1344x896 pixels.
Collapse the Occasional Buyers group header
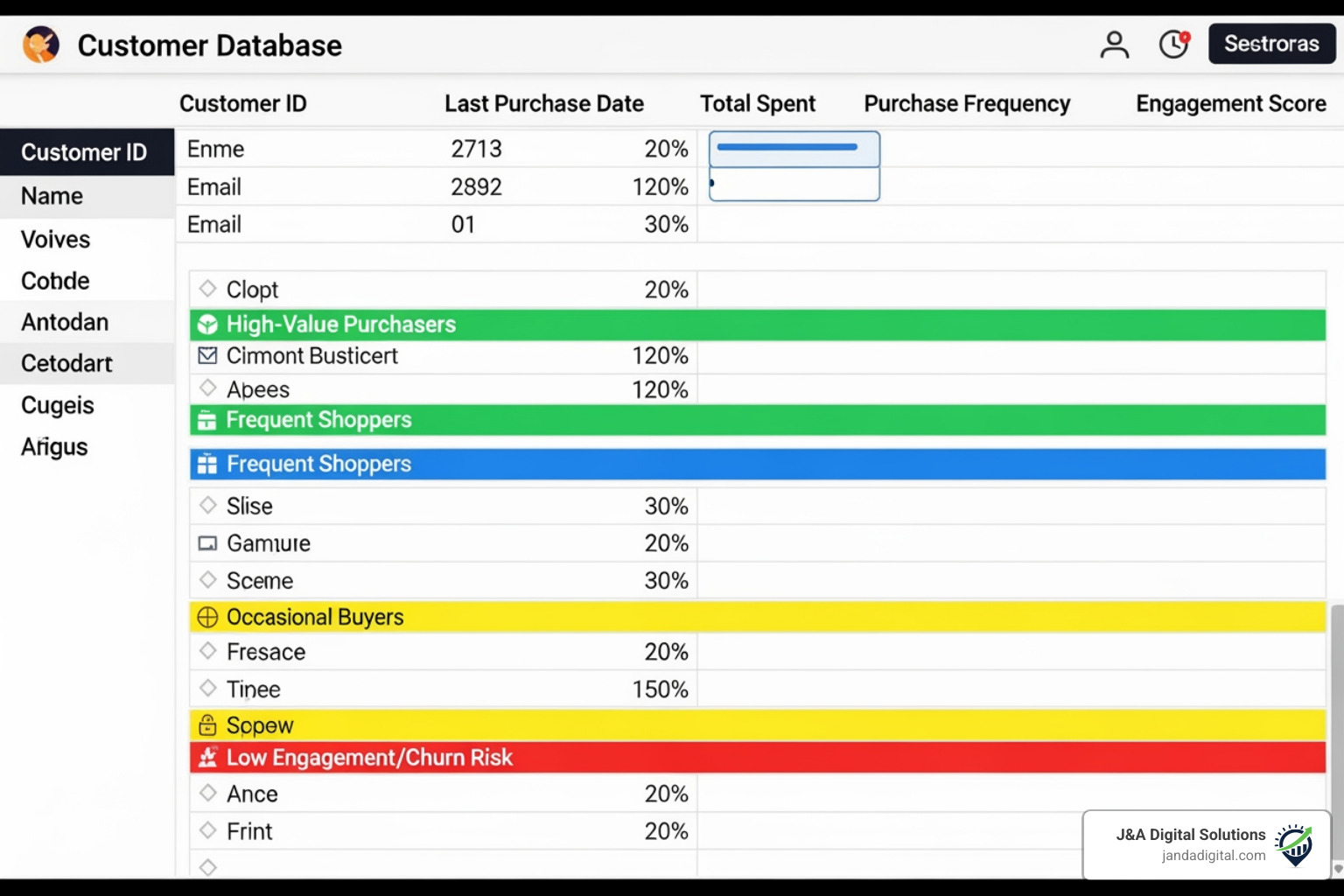click(x=758, y=617)
